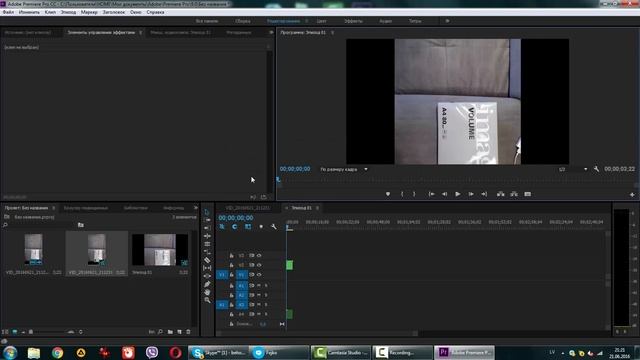Toggle nest sequences insert mode button
The width and height of the screenshot is (640, 360).
222,227
